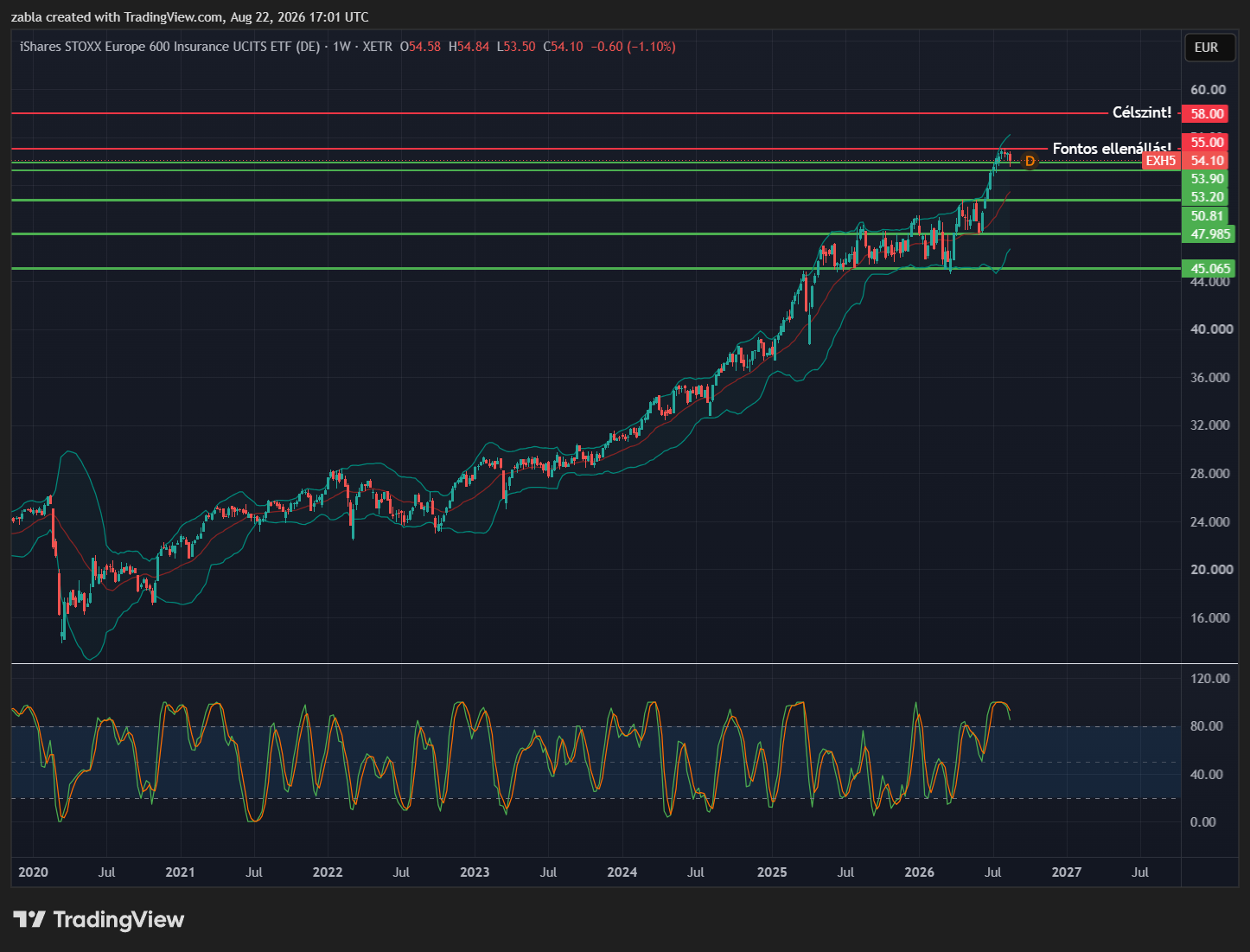Select the 'Célszint!' annotation text
Viewport: 1250px width, 952px height.
tap(1142, 112)
